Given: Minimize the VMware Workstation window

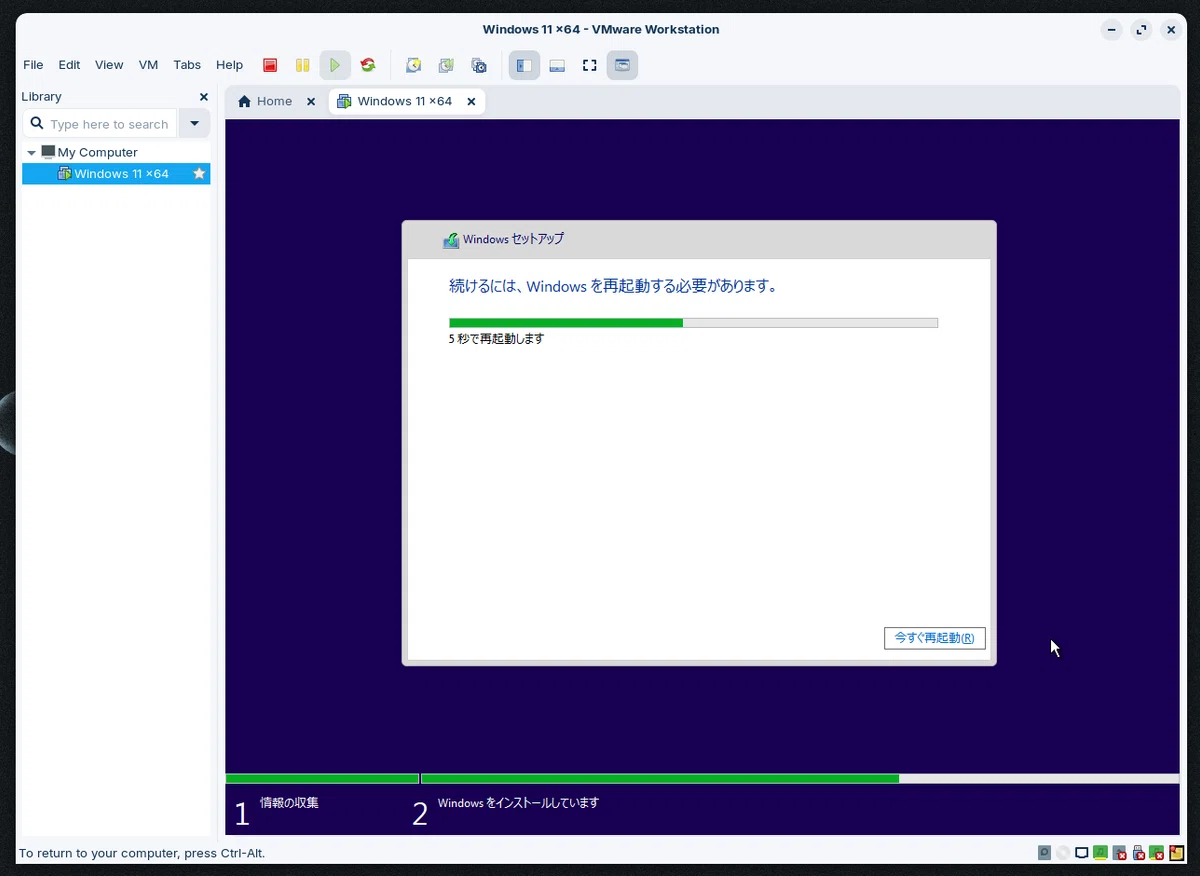Looking at the screenshot, I should pos(1111,30).
